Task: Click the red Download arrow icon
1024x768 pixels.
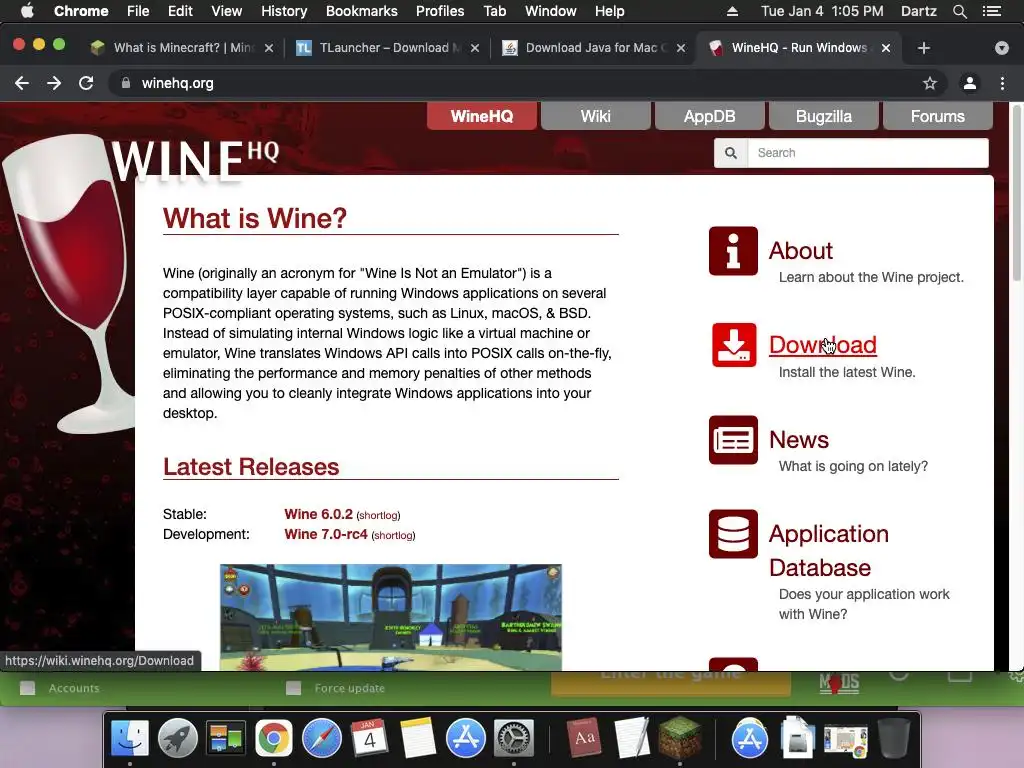Action: pyautogui.click(x=733, y=345)
